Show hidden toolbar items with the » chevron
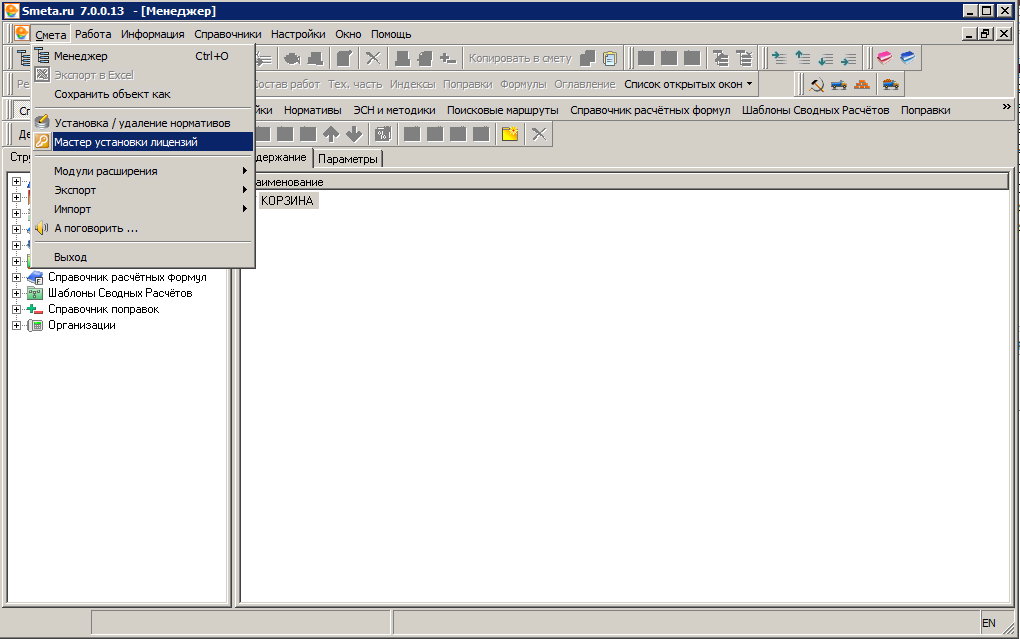The image size is (1020, 639). pos(1006,106)
